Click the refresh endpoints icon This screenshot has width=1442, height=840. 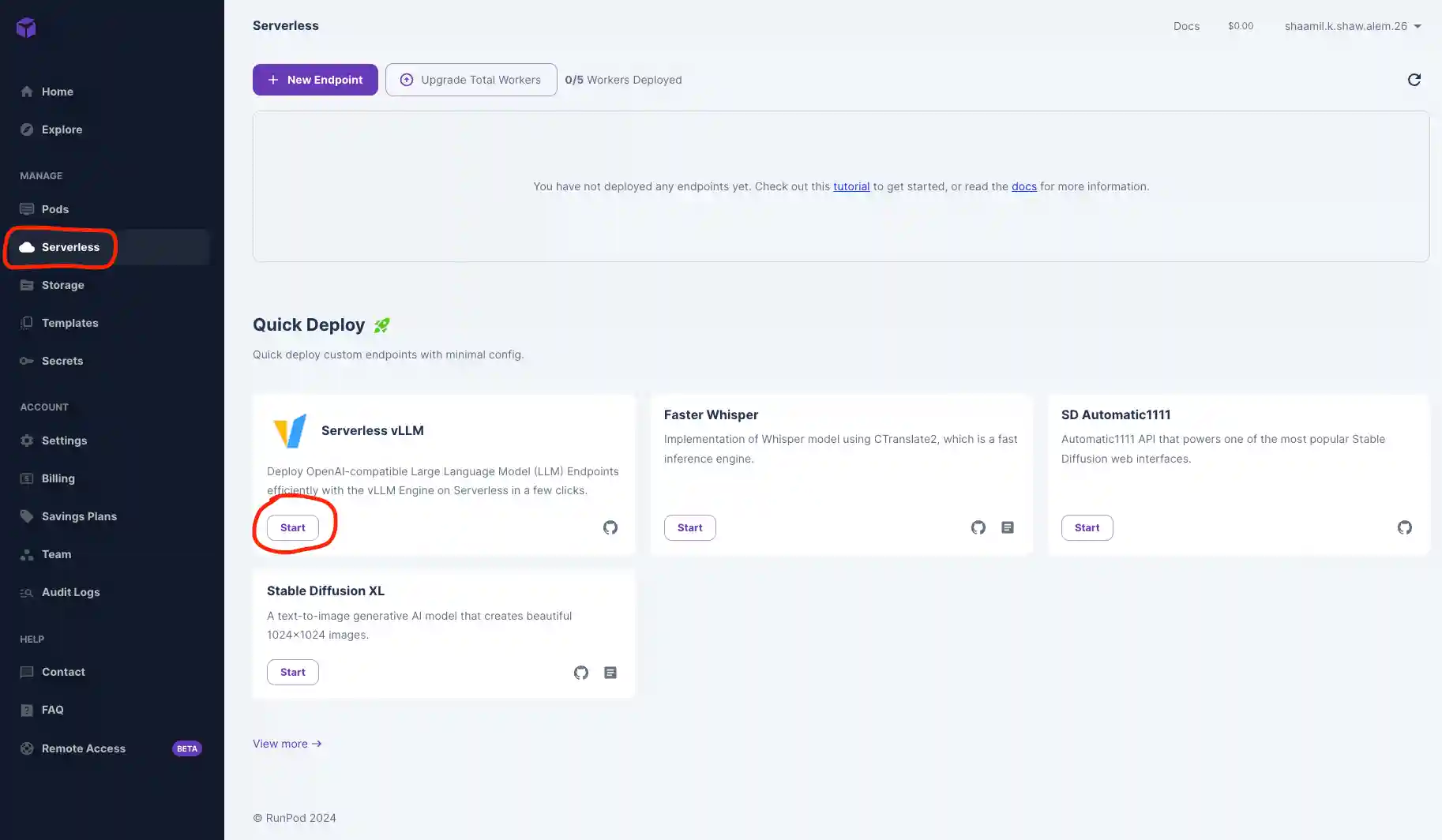pos(1414,80)
